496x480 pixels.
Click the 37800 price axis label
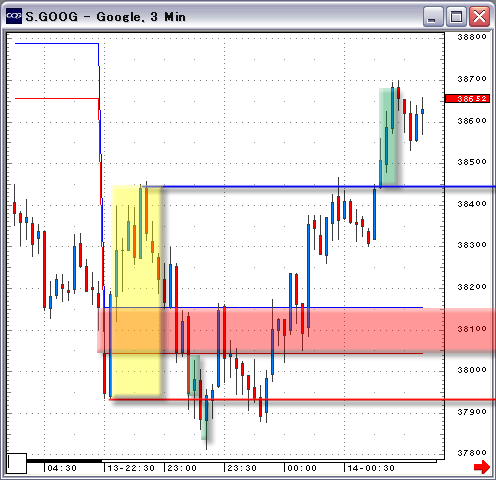click(x=472, y=453)
